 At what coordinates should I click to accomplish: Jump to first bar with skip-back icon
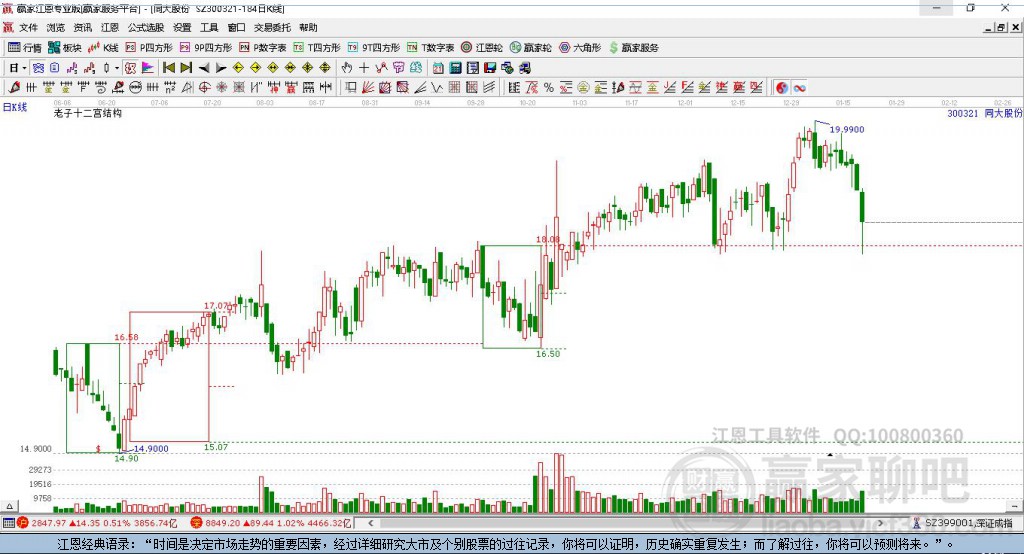click(168, 68)
